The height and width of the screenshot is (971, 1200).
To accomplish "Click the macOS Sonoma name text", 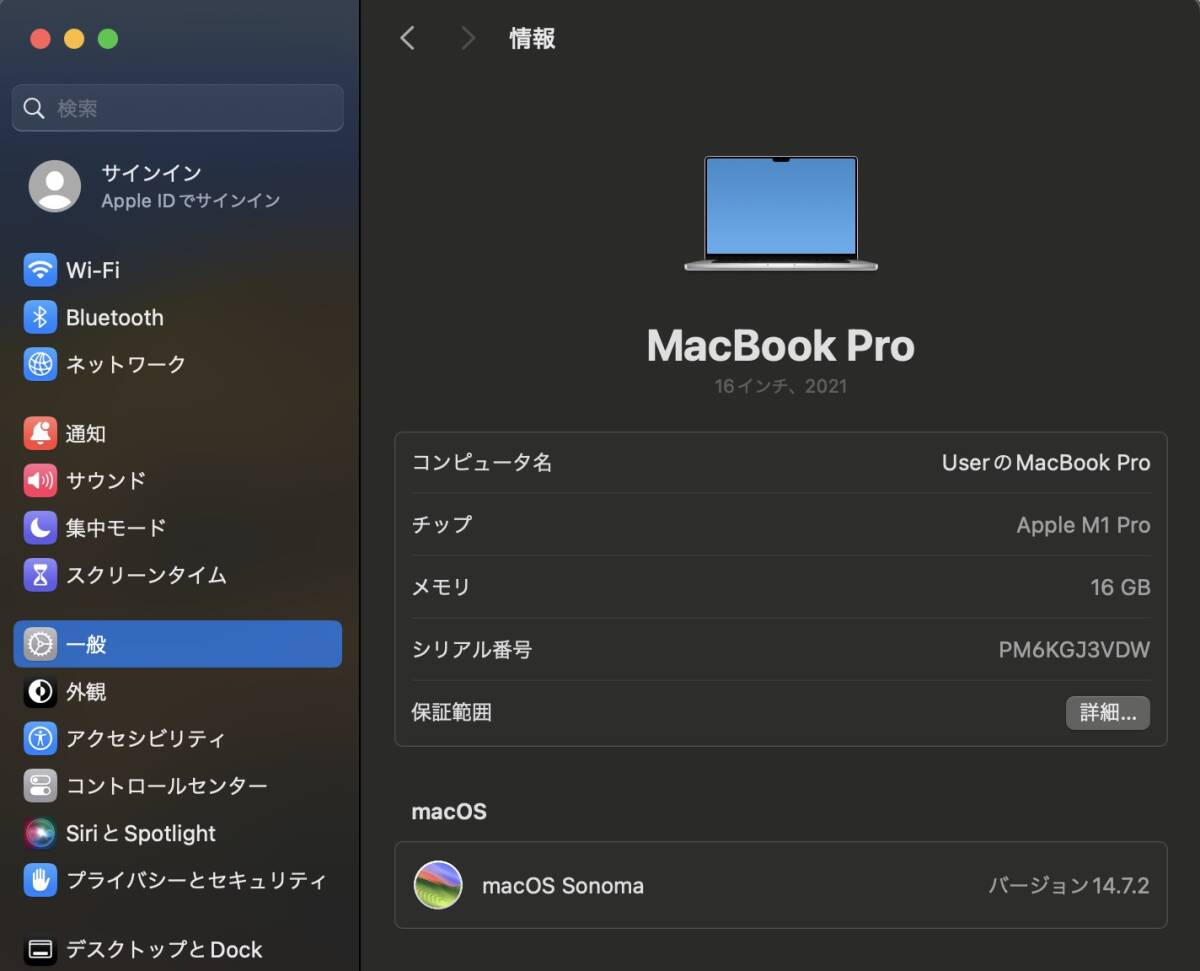I will click(563, 886).
